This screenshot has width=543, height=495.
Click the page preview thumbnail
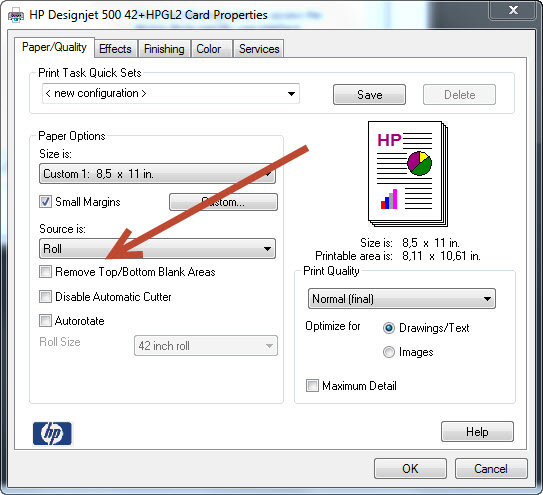408,174
